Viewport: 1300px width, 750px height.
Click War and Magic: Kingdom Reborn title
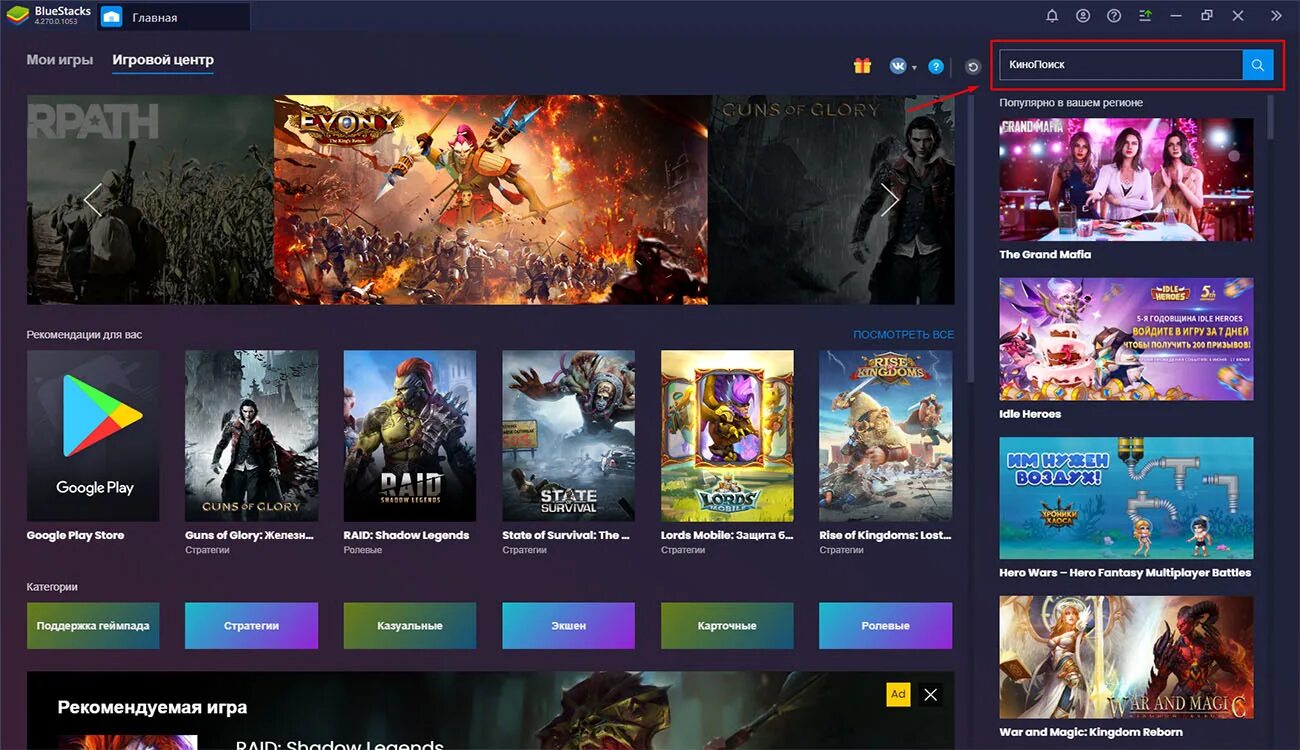click(1091, 732)
